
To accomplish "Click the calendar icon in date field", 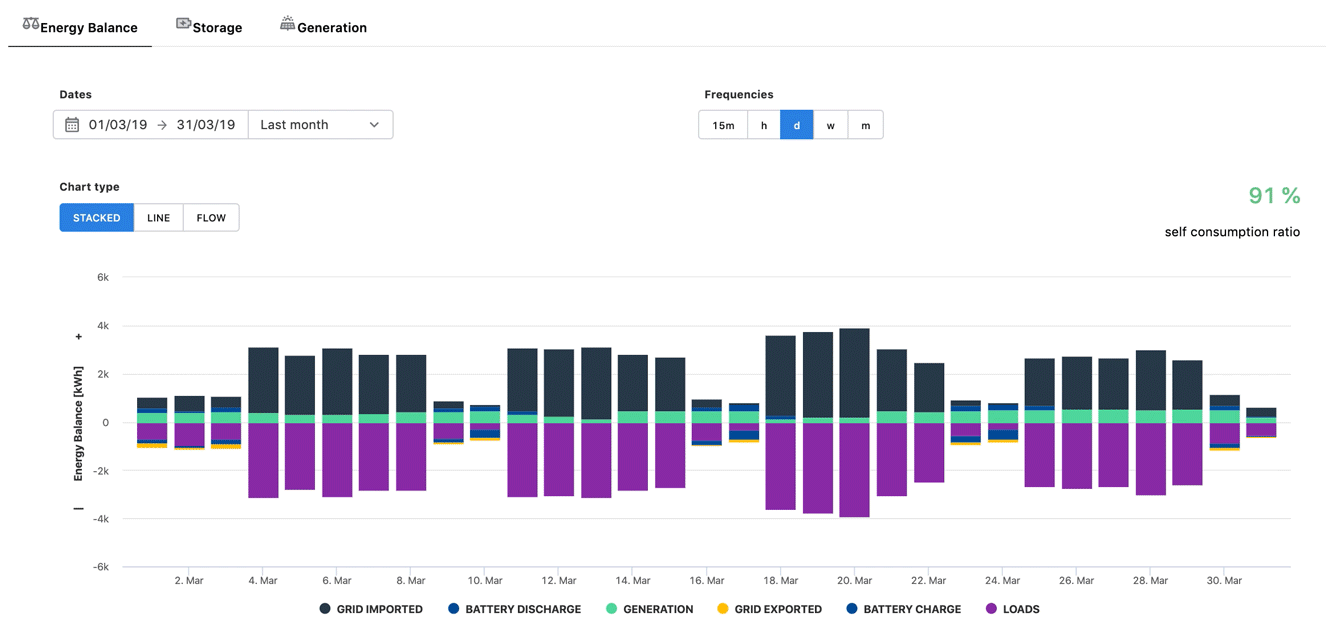I will (x=72, y=125).
